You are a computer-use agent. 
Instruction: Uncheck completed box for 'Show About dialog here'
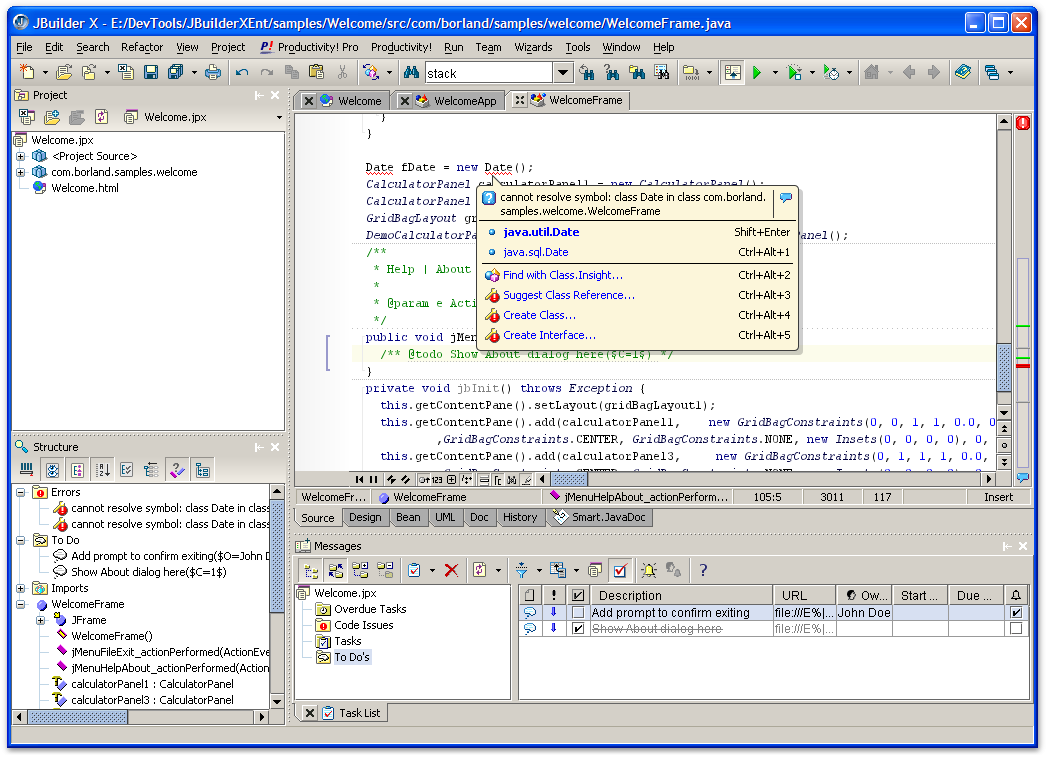coord(578,629)
